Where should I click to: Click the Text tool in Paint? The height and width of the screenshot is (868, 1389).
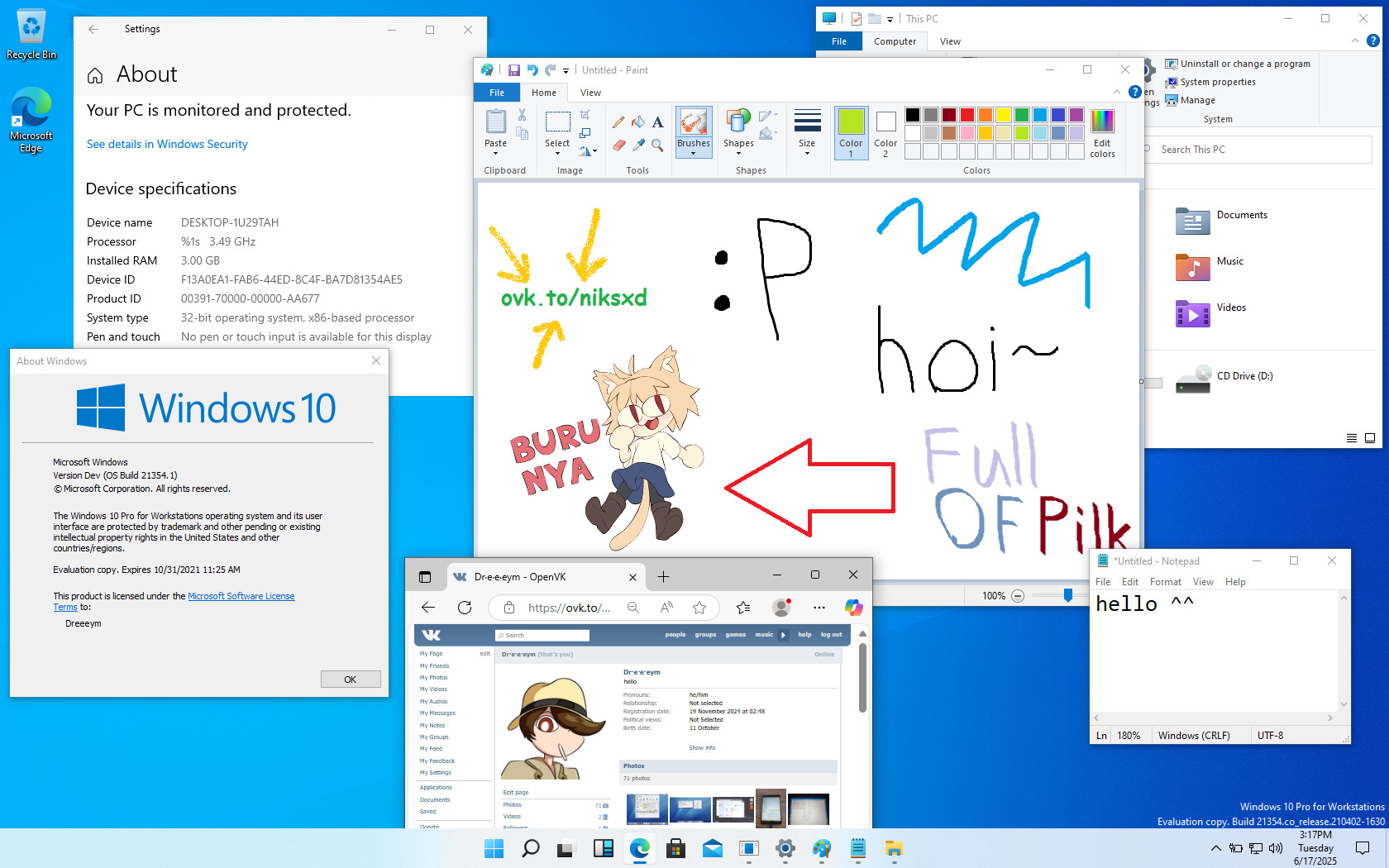pos(657,122)
